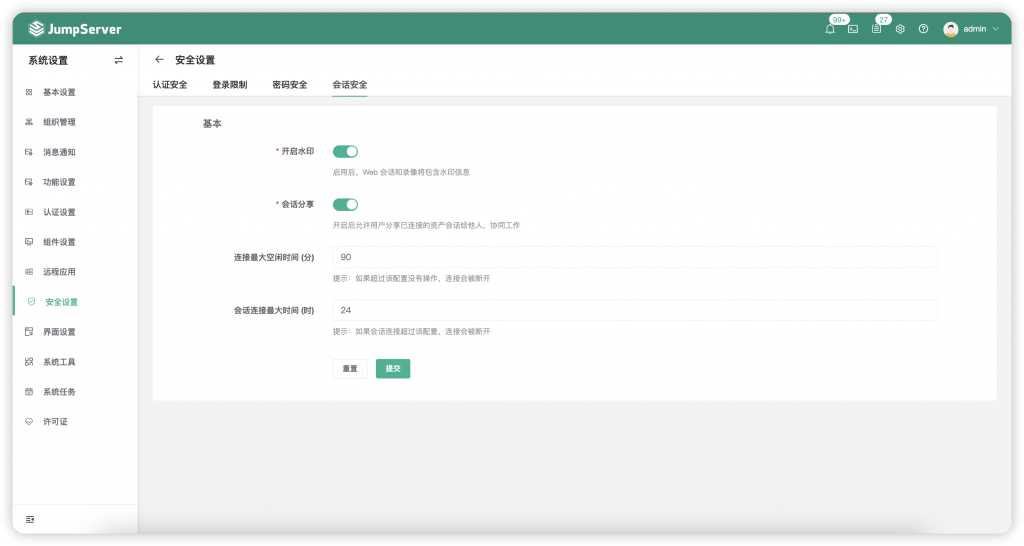This screenshot has width=1024, height=546.
Task: Click the 远程应用 sidebar icon
Action: [x=29, y=272]
